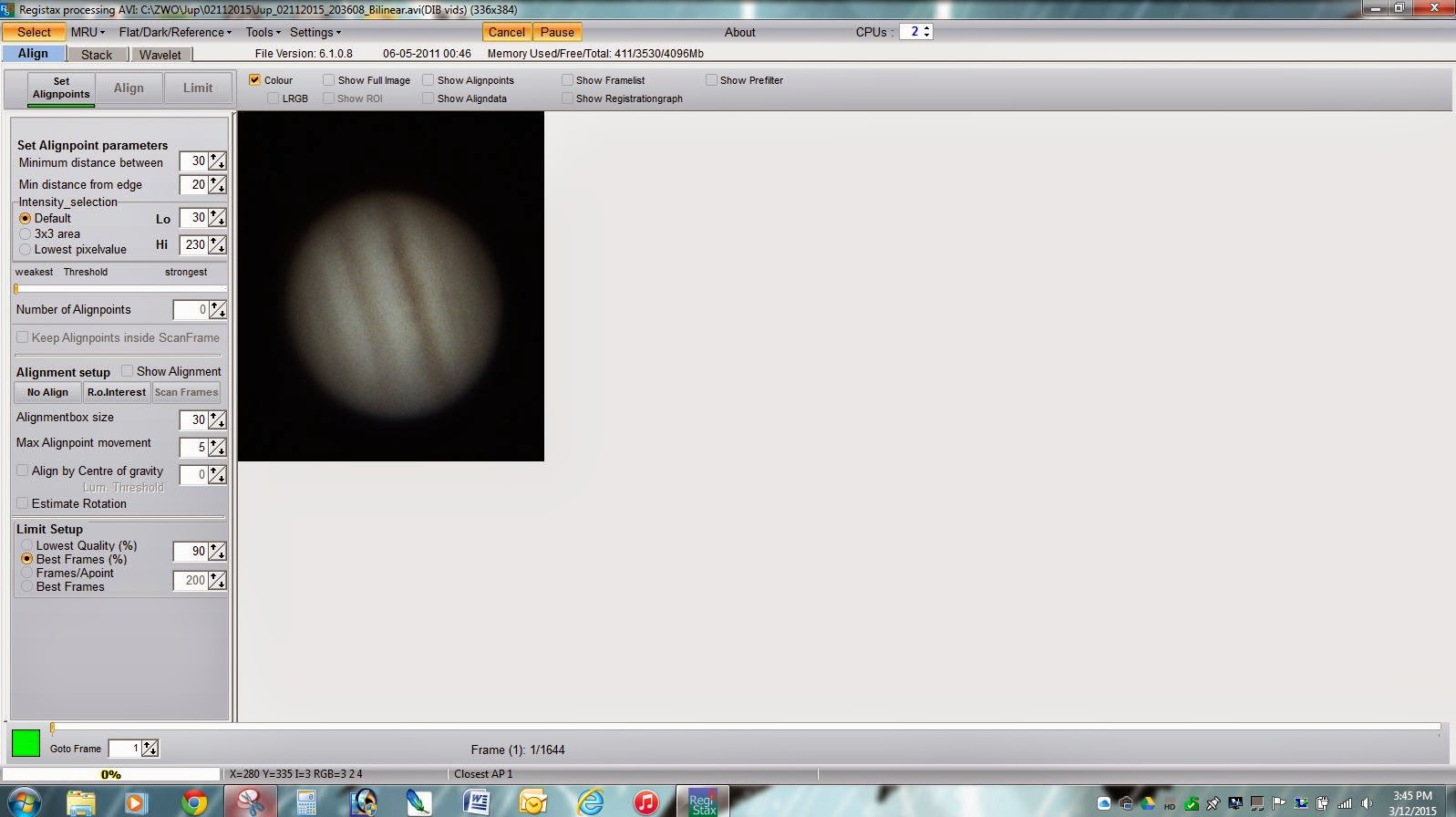The width and height of the screenshot is (1456, 817).
Task: Launch Calculator from the taskbar
Action: 306,802
